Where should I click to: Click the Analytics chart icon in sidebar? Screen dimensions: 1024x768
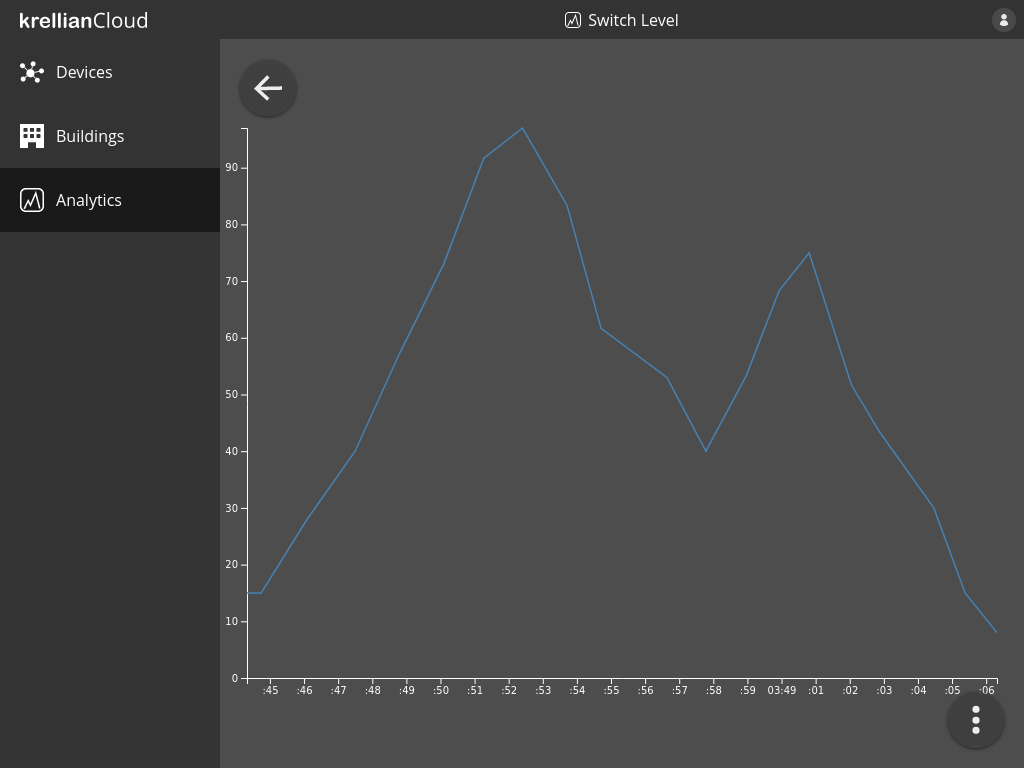pyautogui.click(x=32, y=200)
